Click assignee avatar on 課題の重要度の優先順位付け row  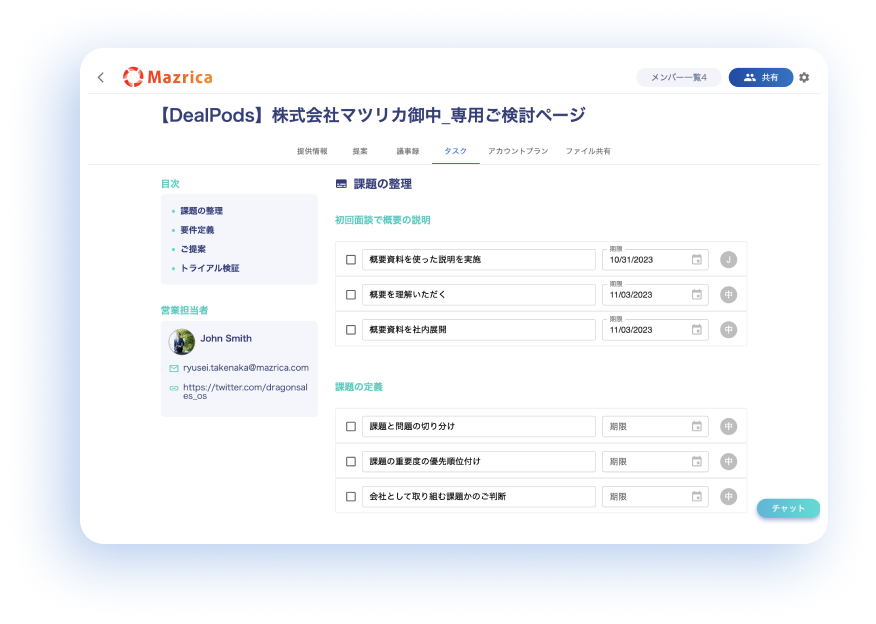[x=729, y=461]
